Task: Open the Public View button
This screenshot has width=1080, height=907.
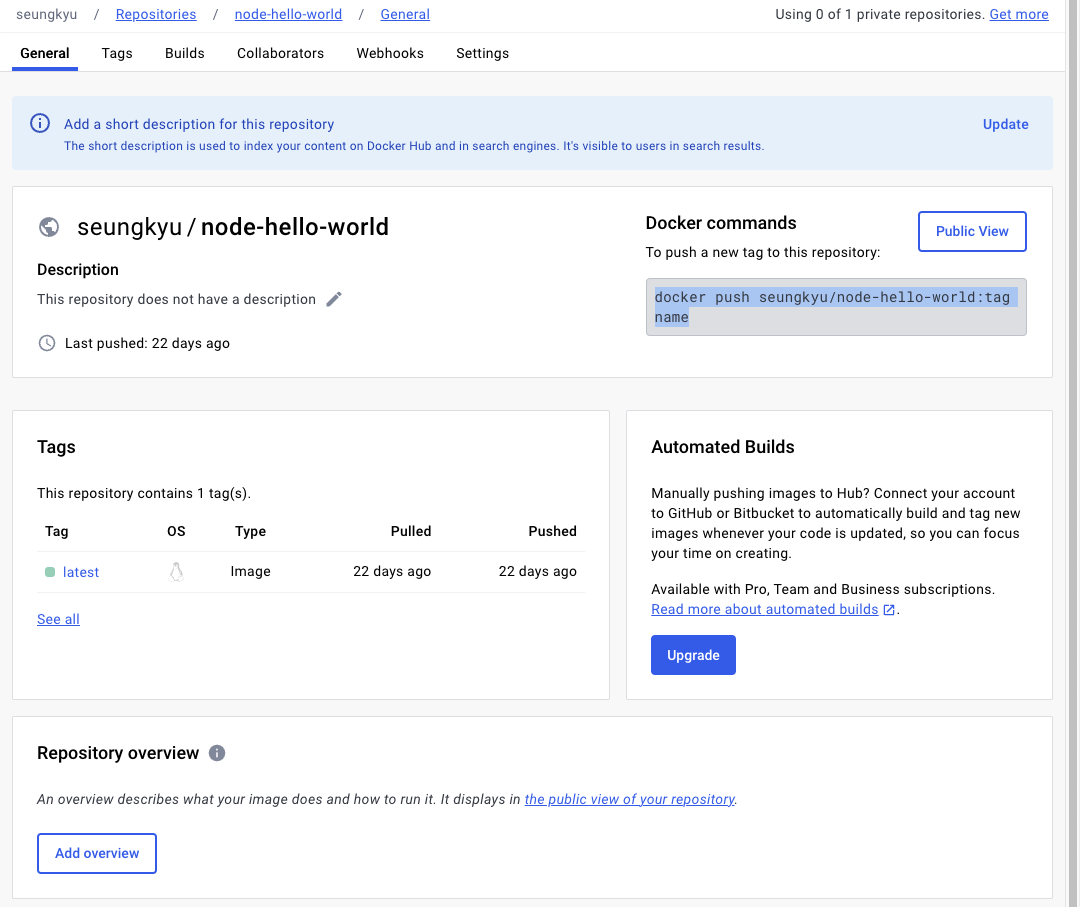Action: coord(972,231)
